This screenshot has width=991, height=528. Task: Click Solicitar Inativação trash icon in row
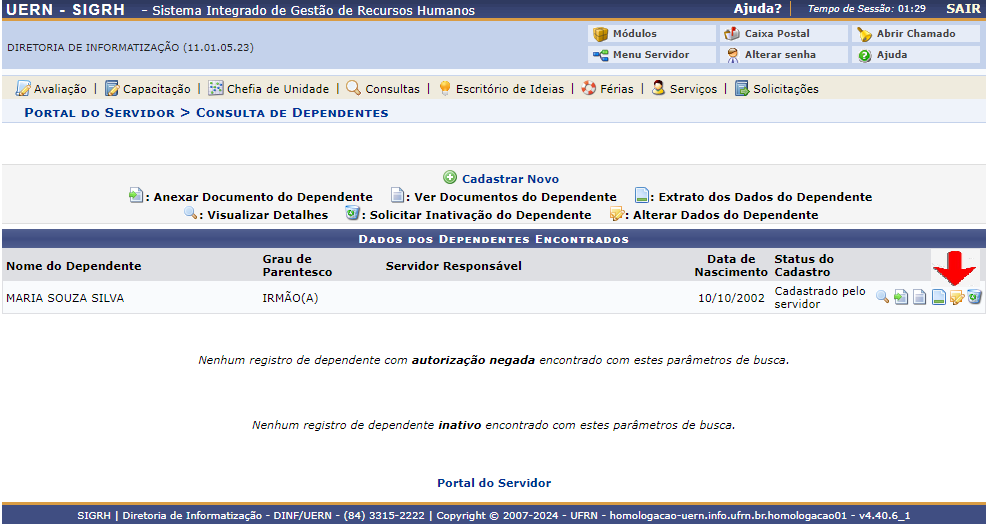(974, 297)
